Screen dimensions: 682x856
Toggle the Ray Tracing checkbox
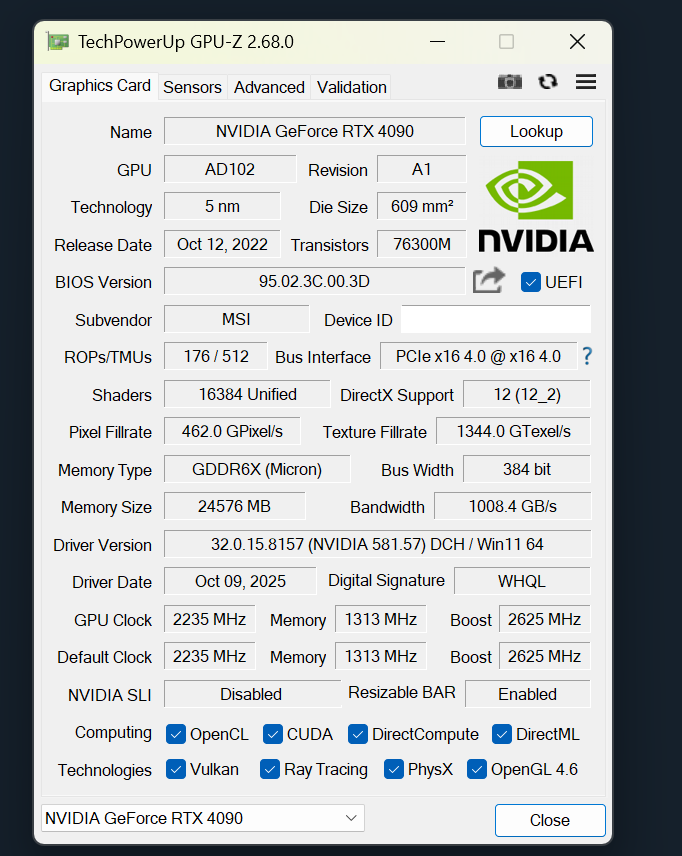[x=270, y=769]
